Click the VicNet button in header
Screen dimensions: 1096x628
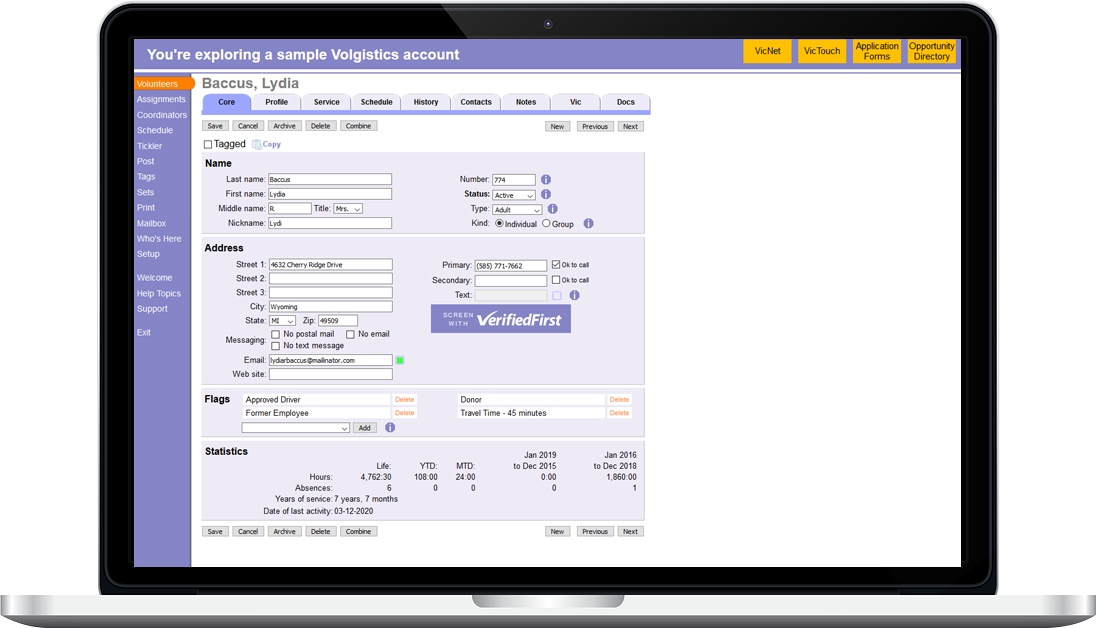coord(767,51)
